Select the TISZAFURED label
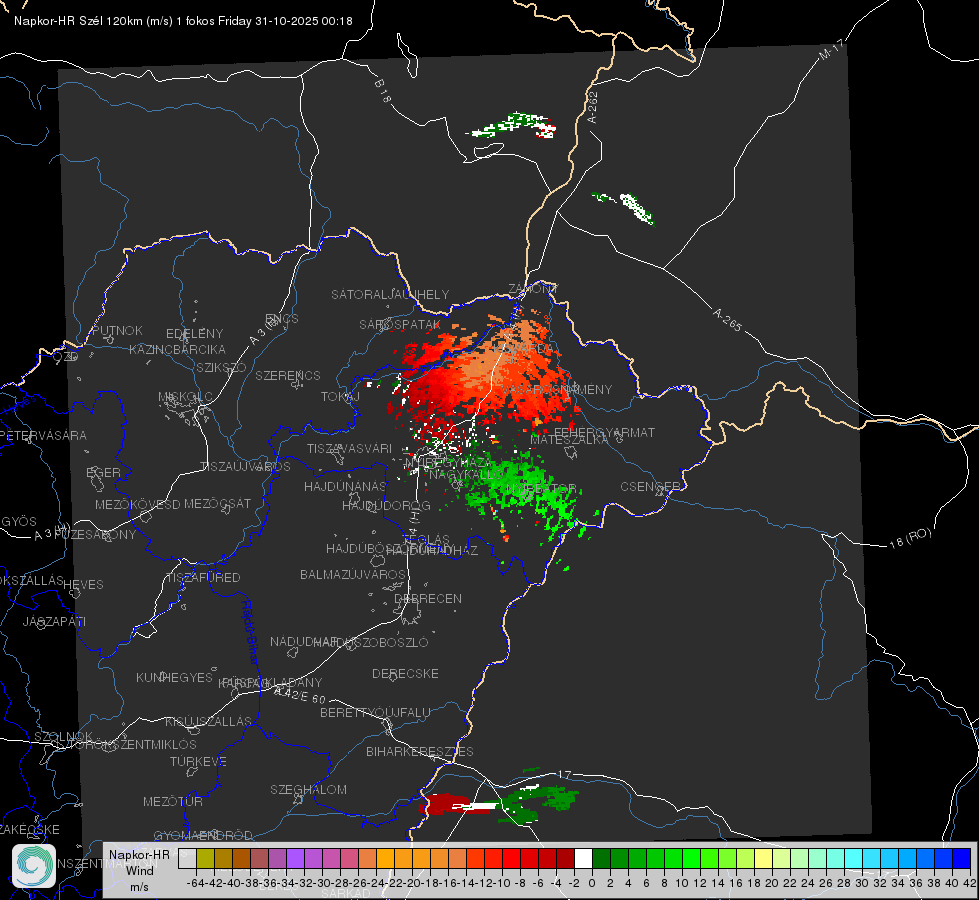 point(203,577)
